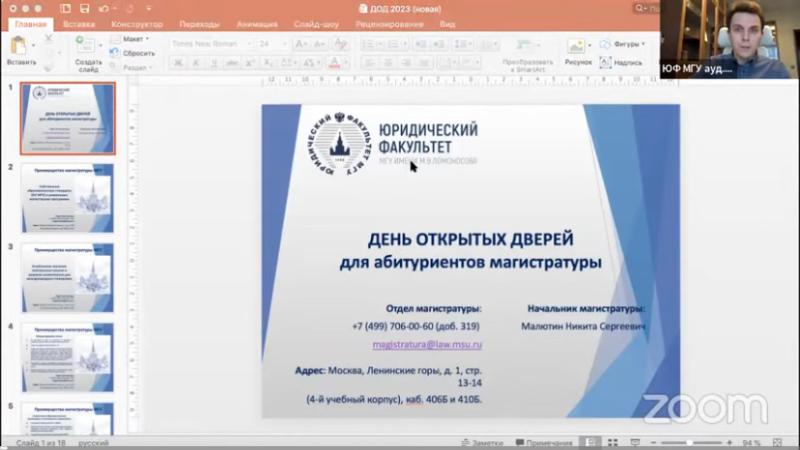
Task: Click the font color red A swatch
Action: (334, 63)
